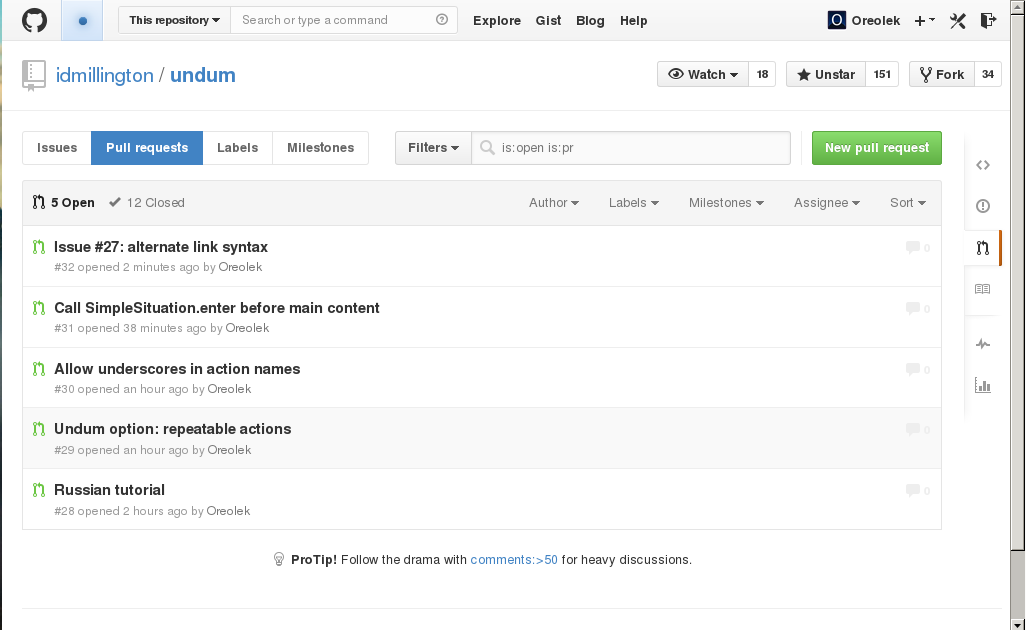Click the sign out icon
The height and width of the screenshot is (630, 1026).
(988, 20)
